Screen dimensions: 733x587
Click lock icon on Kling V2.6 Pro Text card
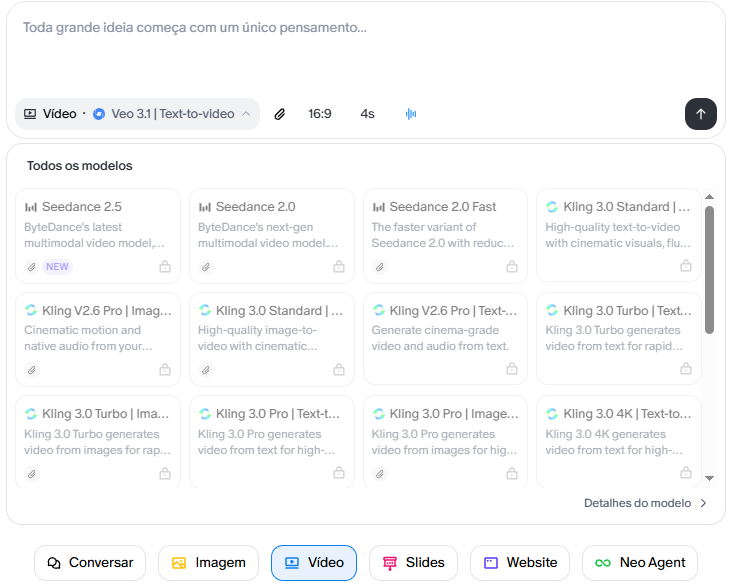pos(512,369)
